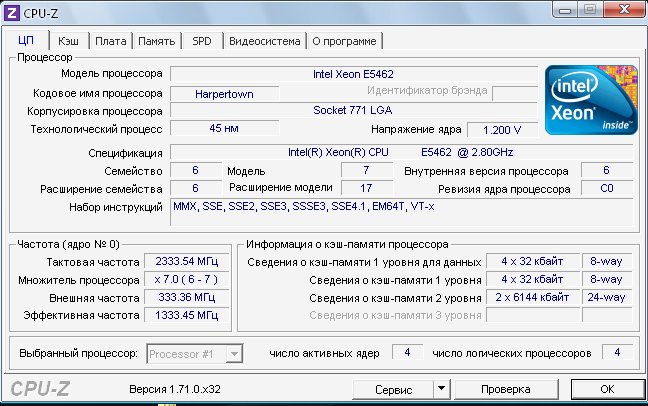Viewport: 648px width, 406px height.
Task: Click the instruction set list MMX, SSE
Action: point(401,212)
